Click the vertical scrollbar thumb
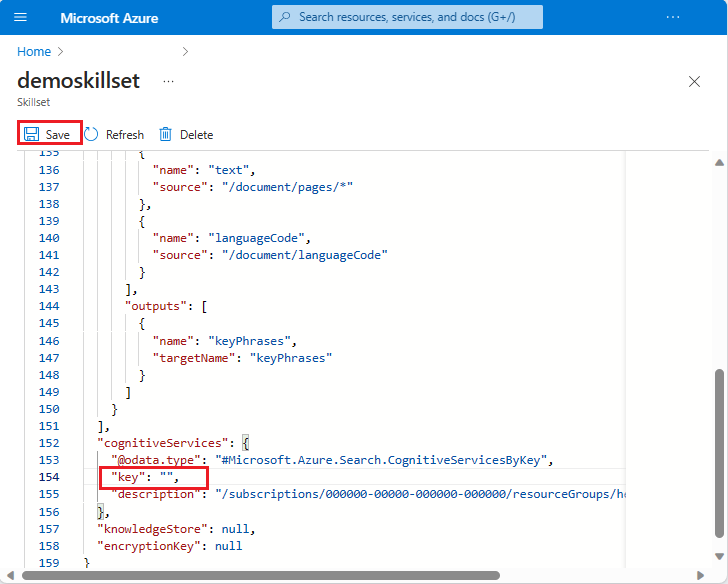 pos(720,453)
